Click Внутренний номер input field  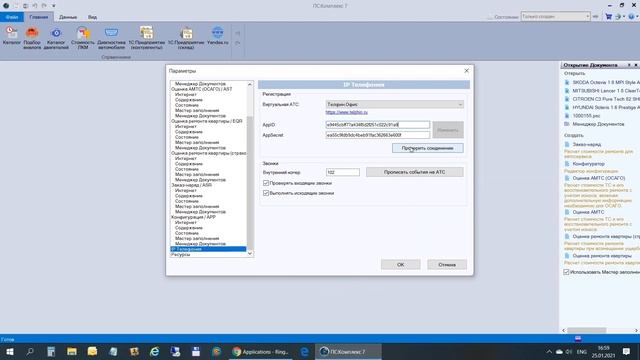click(342, 172)
